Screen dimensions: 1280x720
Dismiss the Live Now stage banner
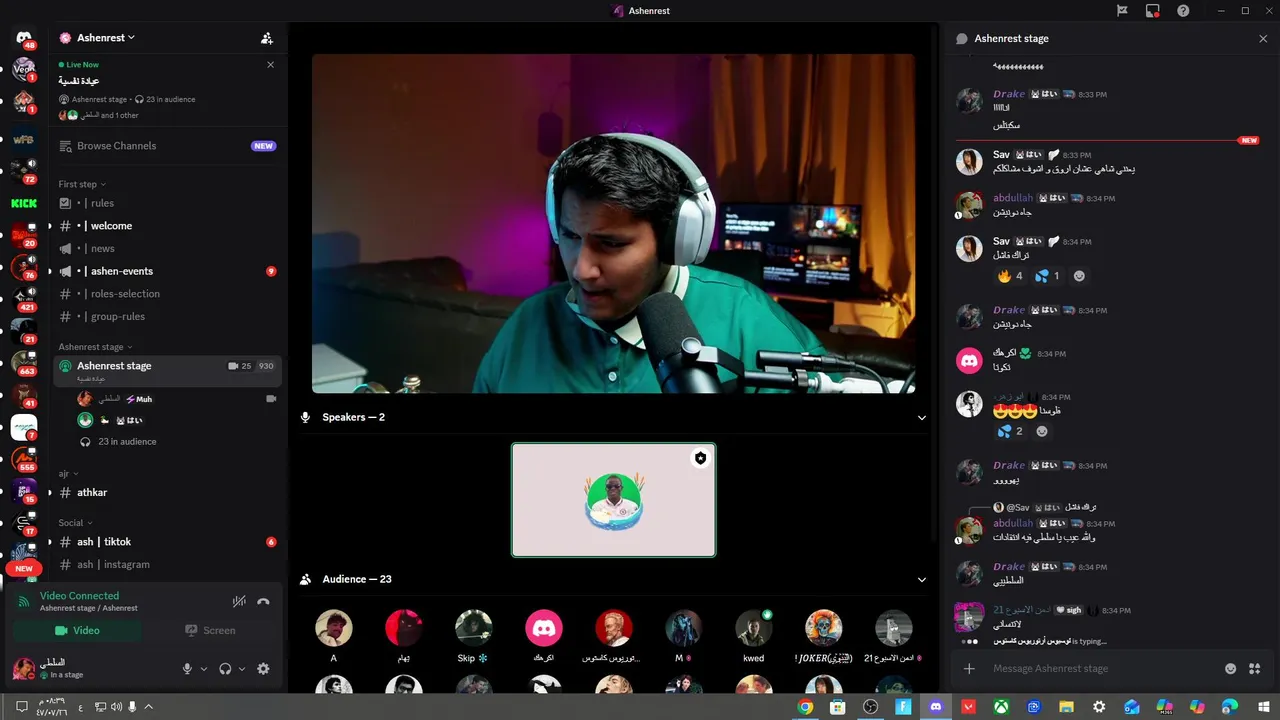(x=270, y=64)
